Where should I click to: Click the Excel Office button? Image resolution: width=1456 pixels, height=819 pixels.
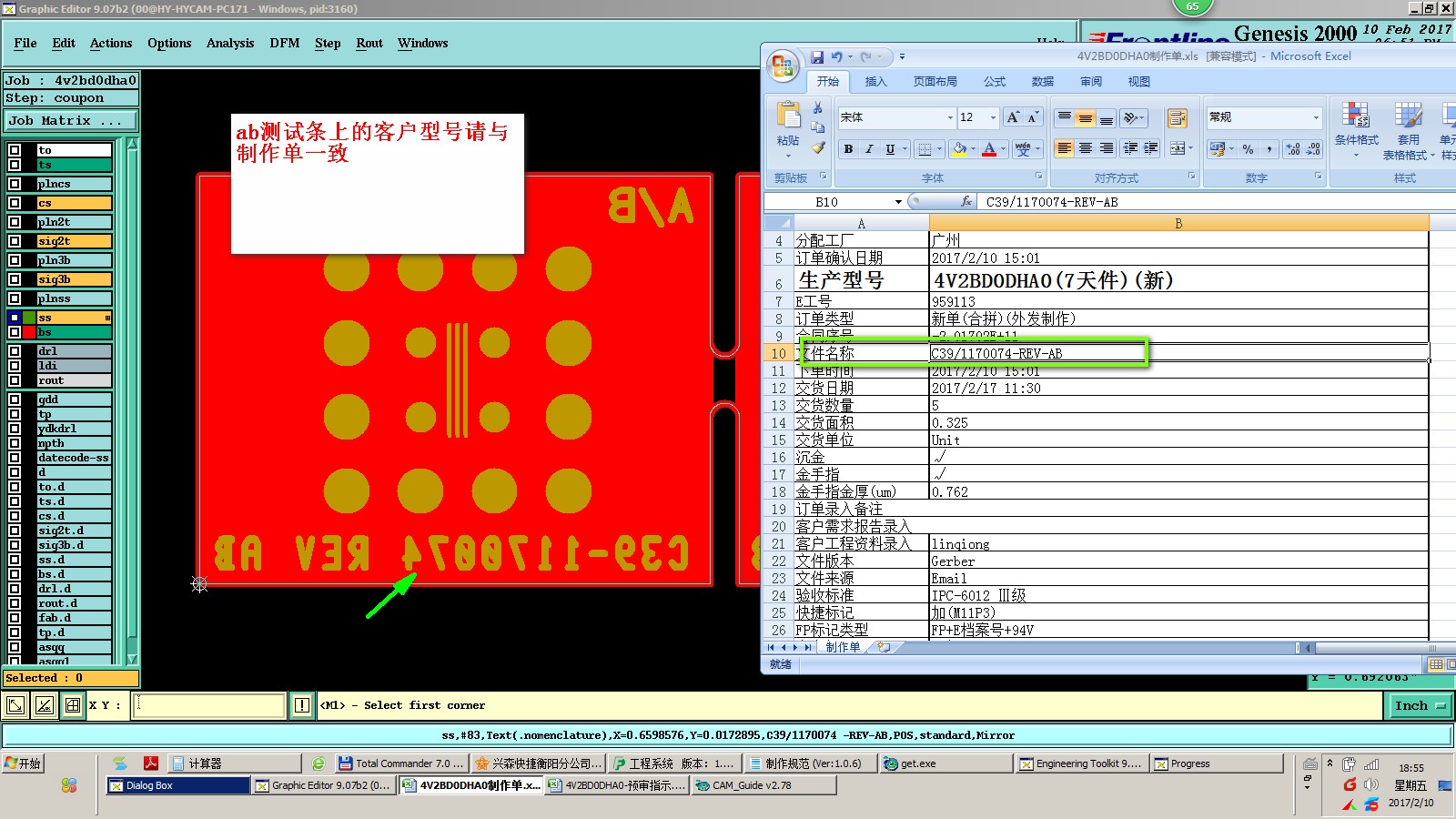783,66
